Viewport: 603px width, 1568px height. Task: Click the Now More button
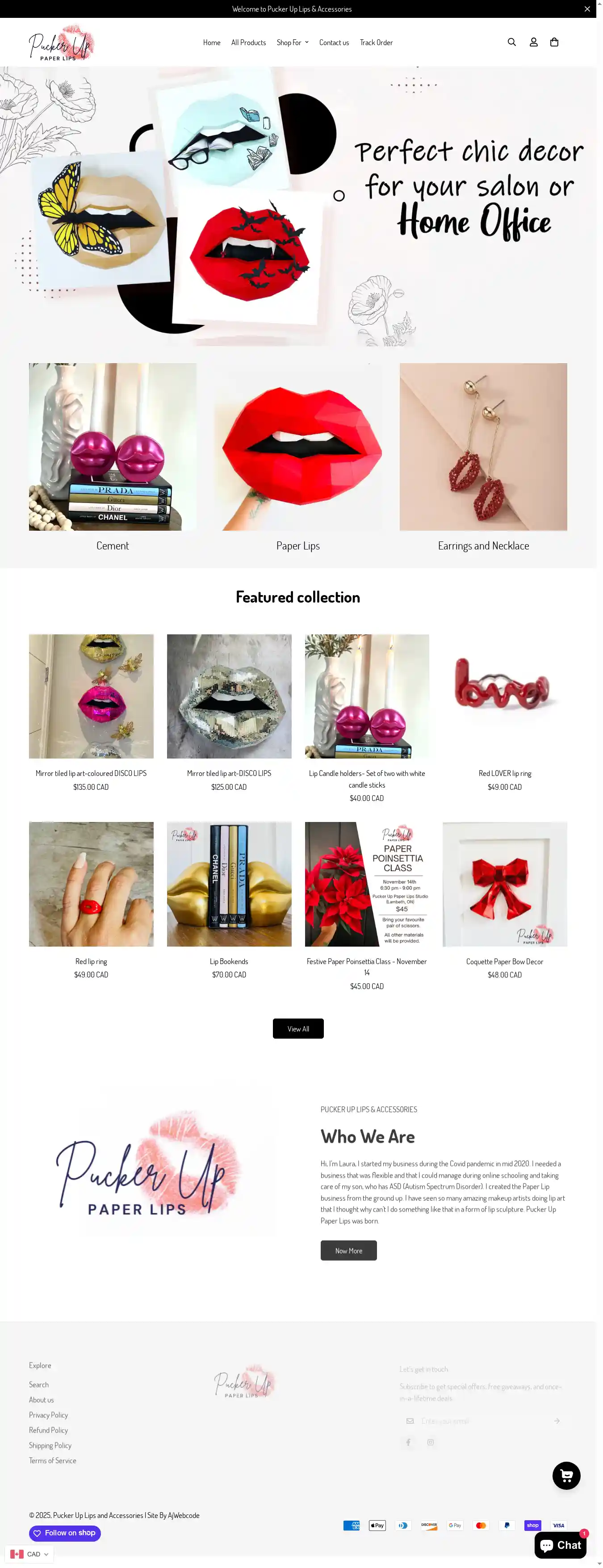349,1250
